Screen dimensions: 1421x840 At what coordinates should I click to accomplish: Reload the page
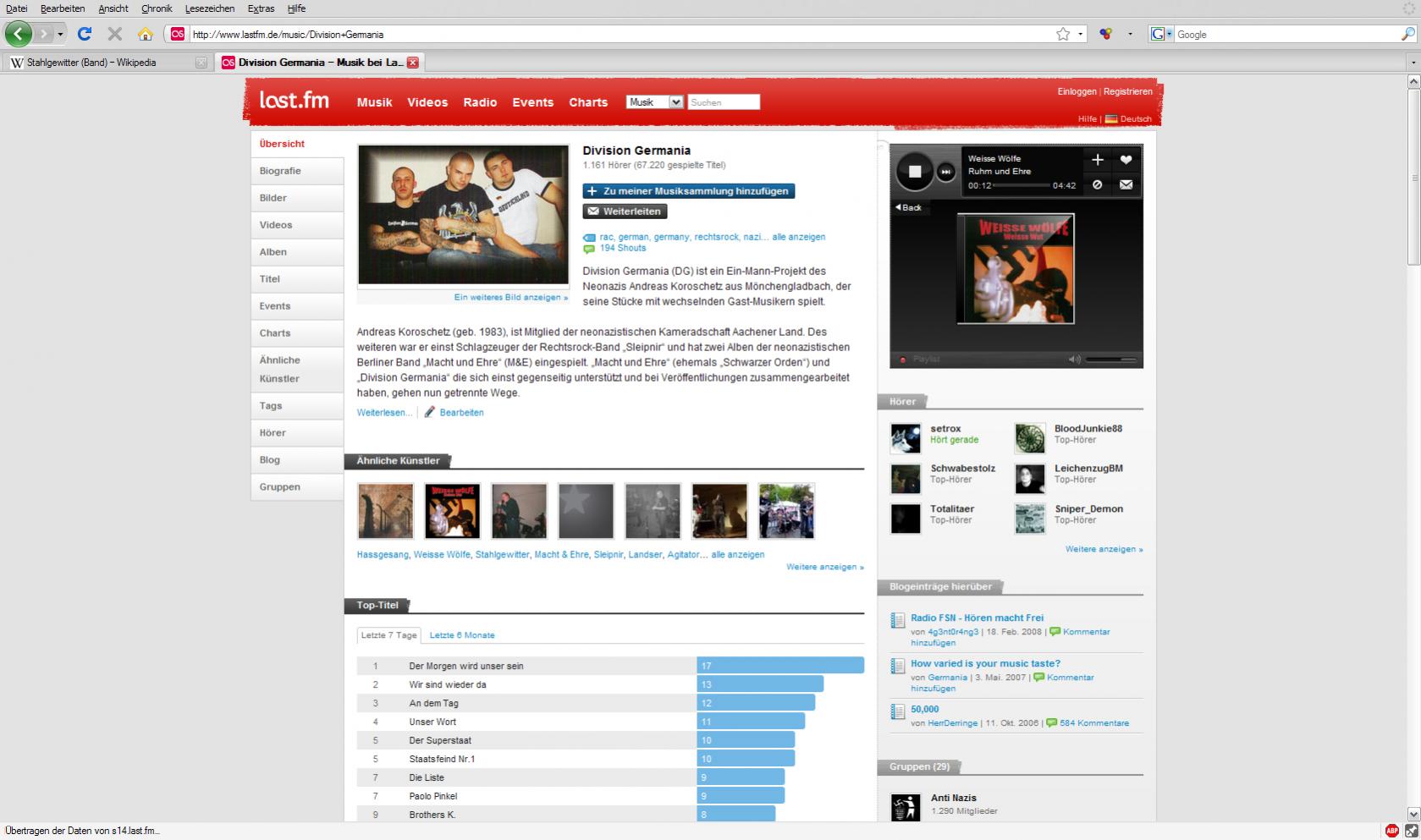(84, 34)
